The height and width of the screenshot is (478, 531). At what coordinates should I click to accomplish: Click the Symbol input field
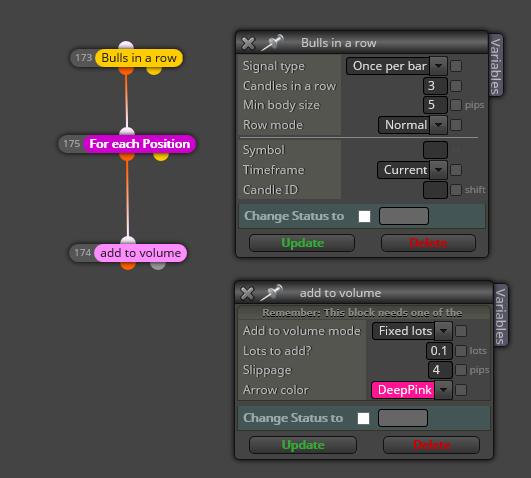pos(435,150)
